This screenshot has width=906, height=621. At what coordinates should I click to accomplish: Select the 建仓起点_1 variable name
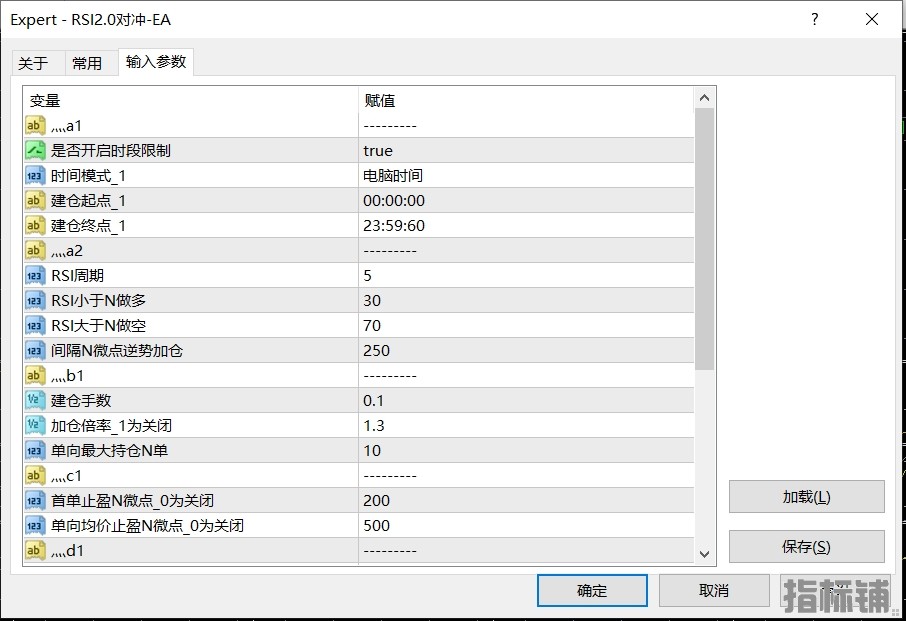[88, 200]
